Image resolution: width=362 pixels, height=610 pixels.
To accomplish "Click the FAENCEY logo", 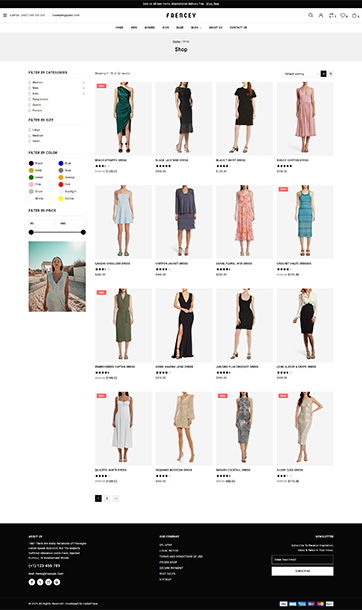I will (181, 15).
